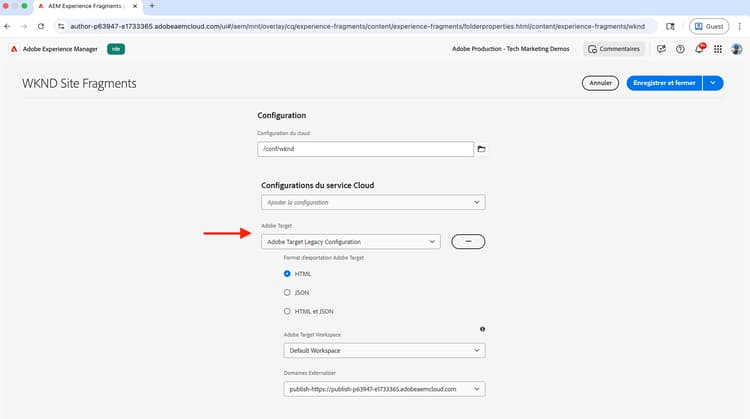750x419 pixels.
Task: Open the folder browse icon beside /conf/wknd
Action: pyautogui.click(x=481, y=149)
